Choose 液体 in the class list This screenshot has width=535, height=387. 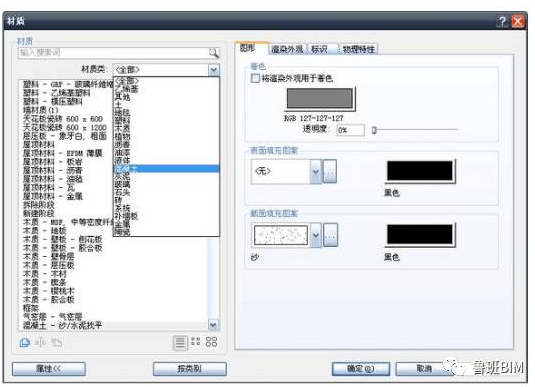(x=166, y=160)
